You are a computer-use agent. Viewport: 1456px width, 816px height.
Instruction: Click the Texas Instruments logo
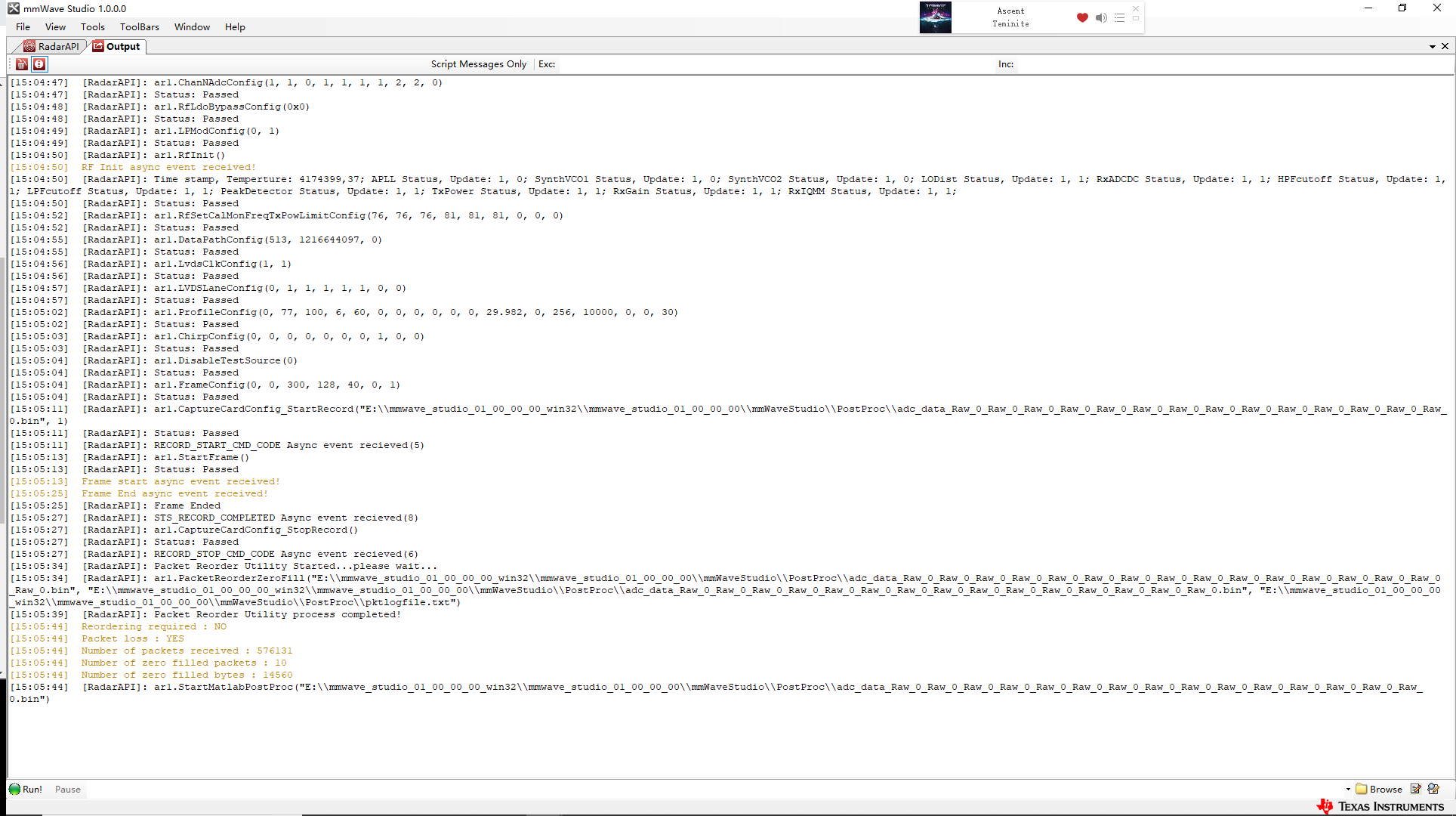tap(1380, 806)
